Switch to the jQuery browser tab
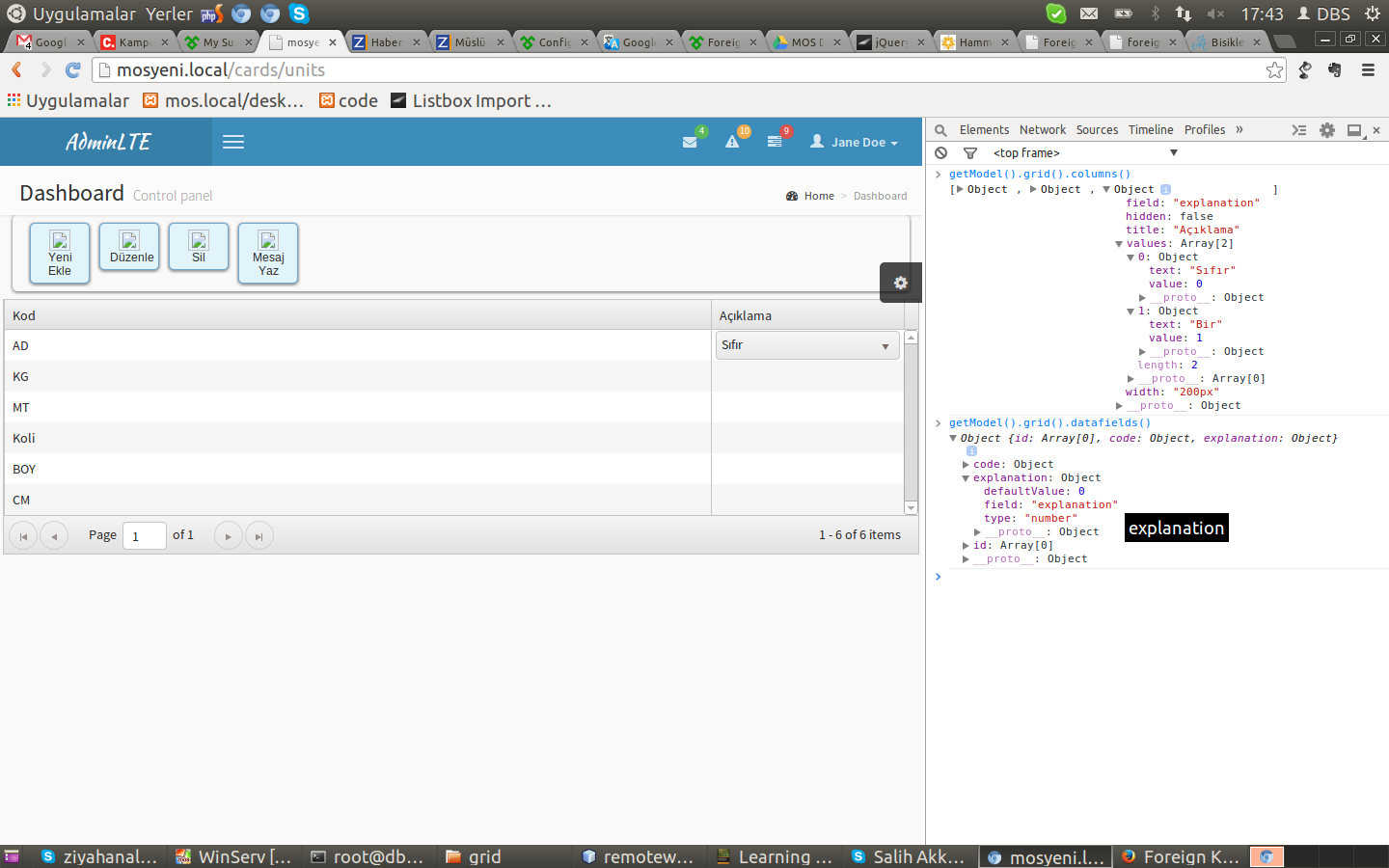The width and height of the screenshot is (1389, 868). point(889,42)
